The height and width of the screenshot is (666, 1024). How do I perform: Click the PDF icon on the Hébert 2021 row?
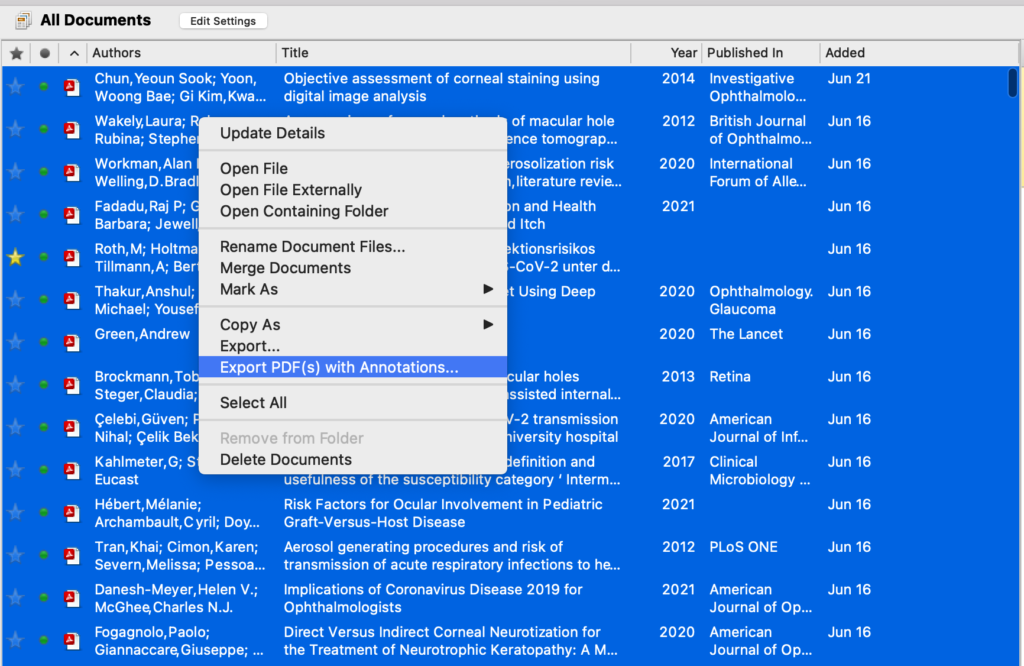(x=70, y=513)
